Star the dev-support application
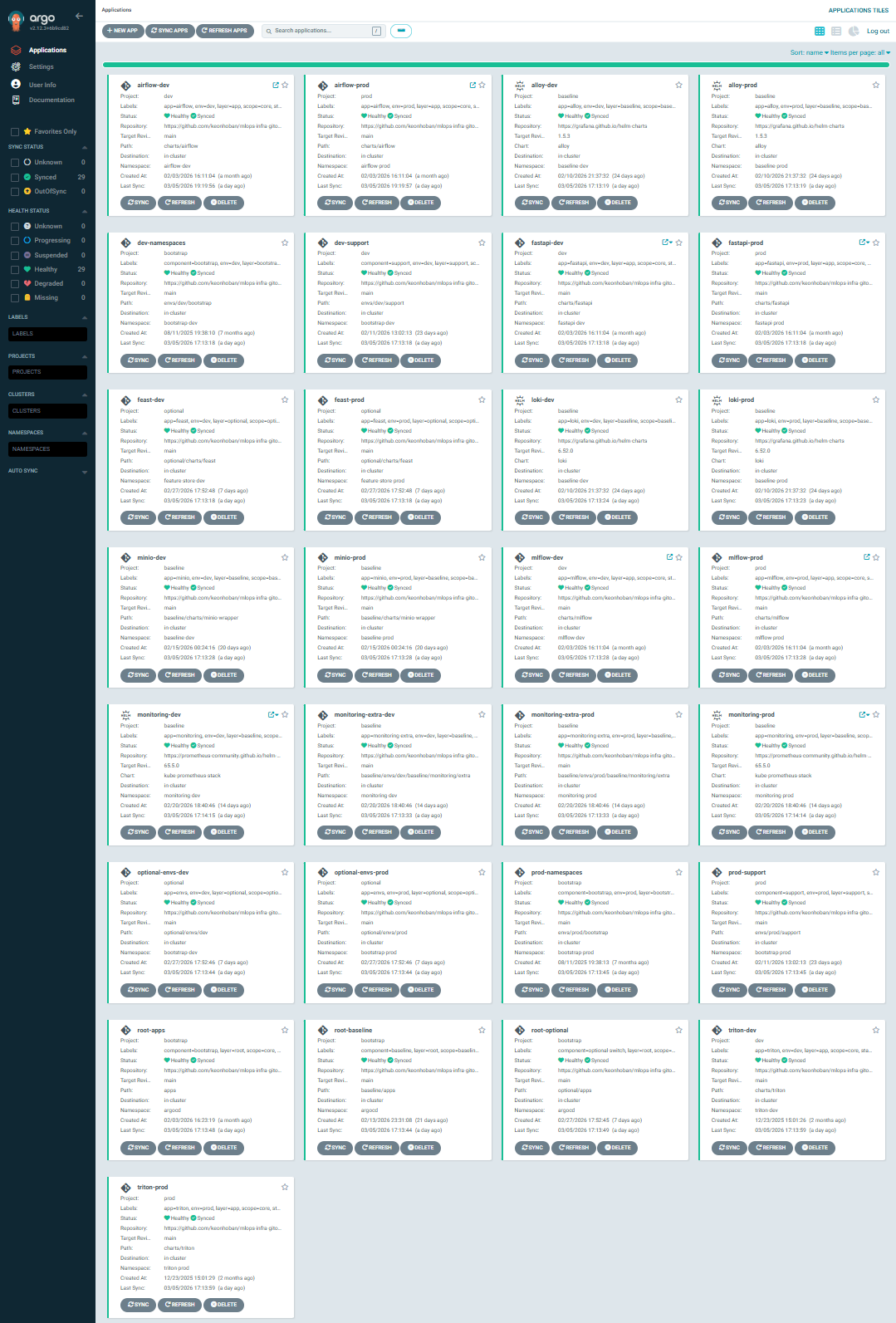 (x=482, y=243)
